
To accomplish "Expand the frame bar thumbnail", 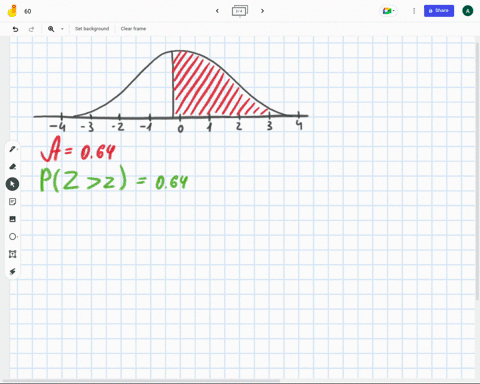I will (240, 11).
